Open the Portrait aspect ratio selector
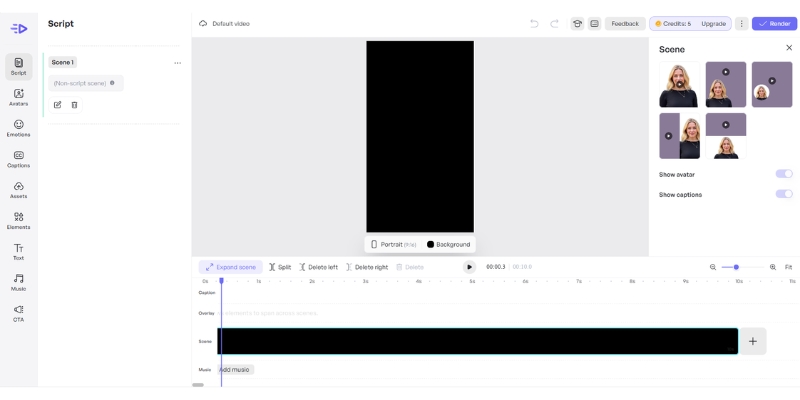 [393, 244]
